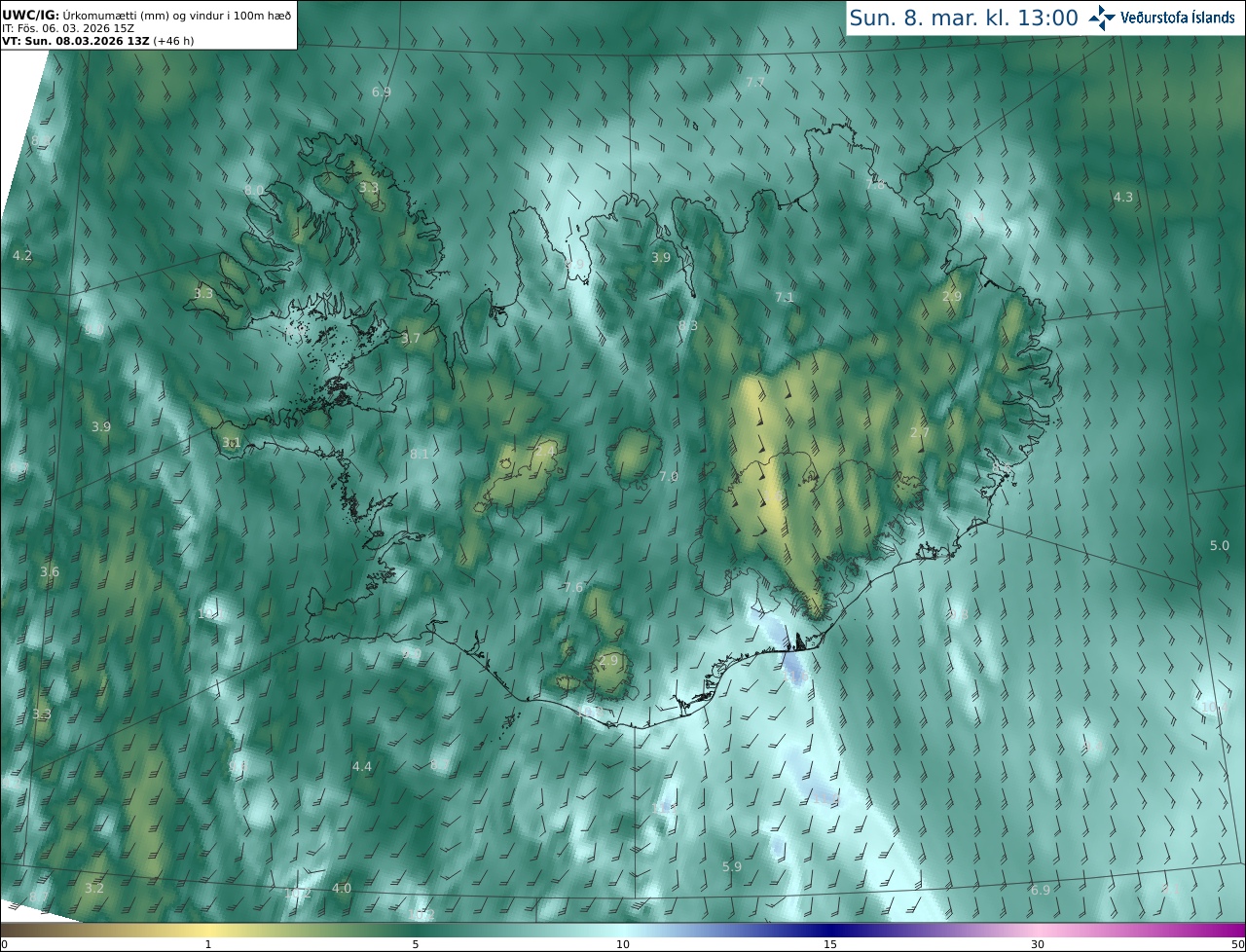Click the colorbar tick label 30
1246x952 pixels.
click(1038, 944)
